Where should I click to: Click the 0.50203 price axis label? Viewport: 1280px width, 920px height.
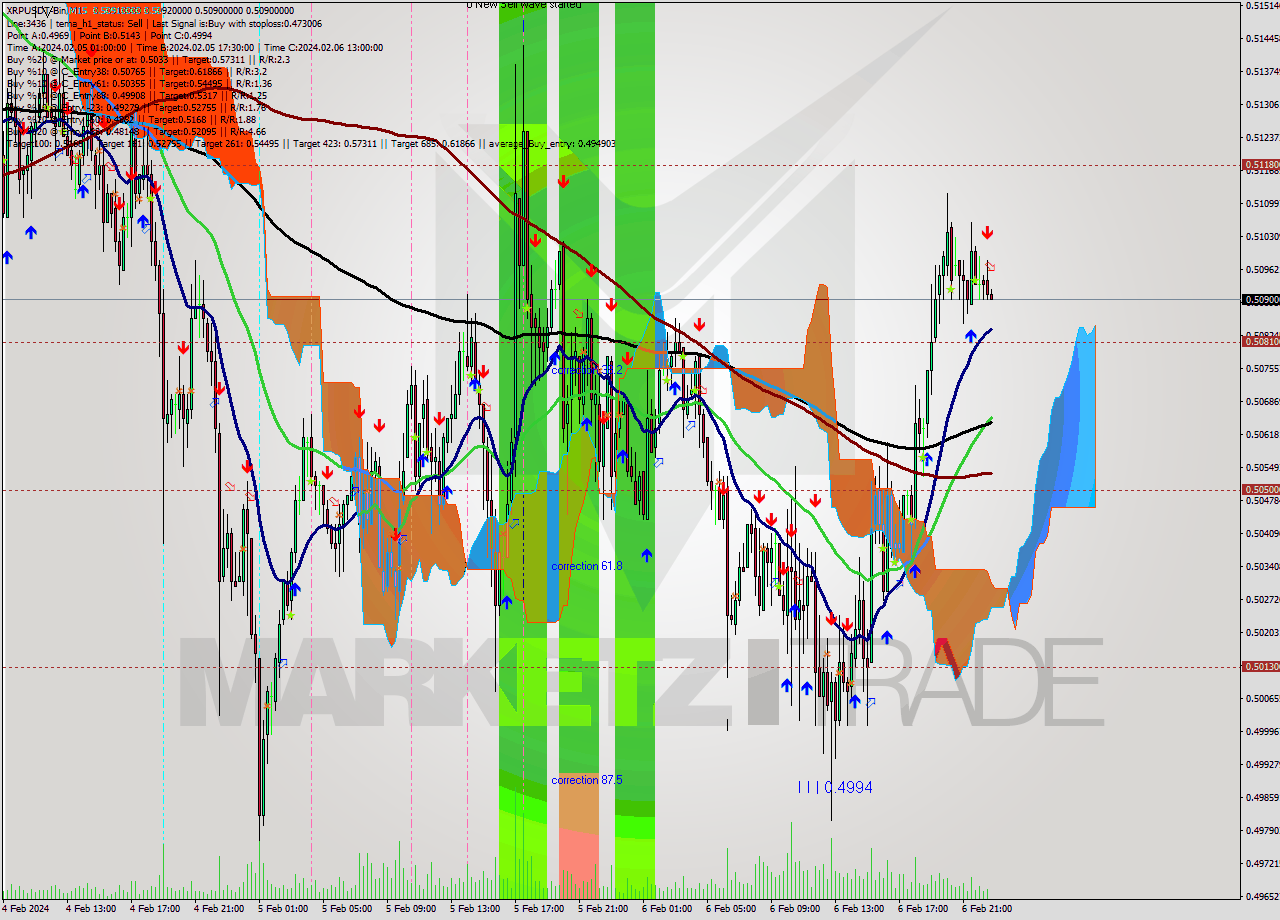(1262, 632)
